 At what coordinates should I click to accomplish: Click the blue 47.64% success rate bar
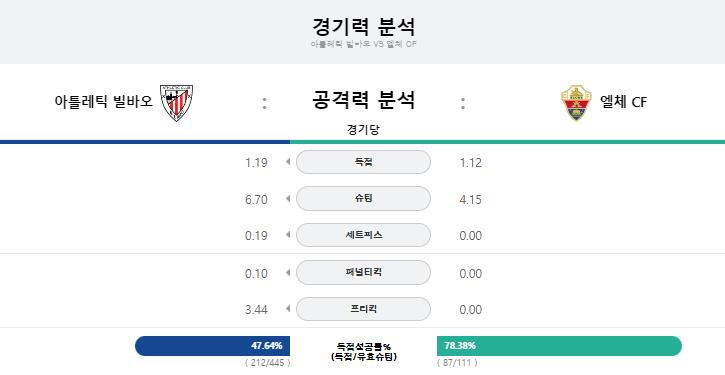[212, 346]
